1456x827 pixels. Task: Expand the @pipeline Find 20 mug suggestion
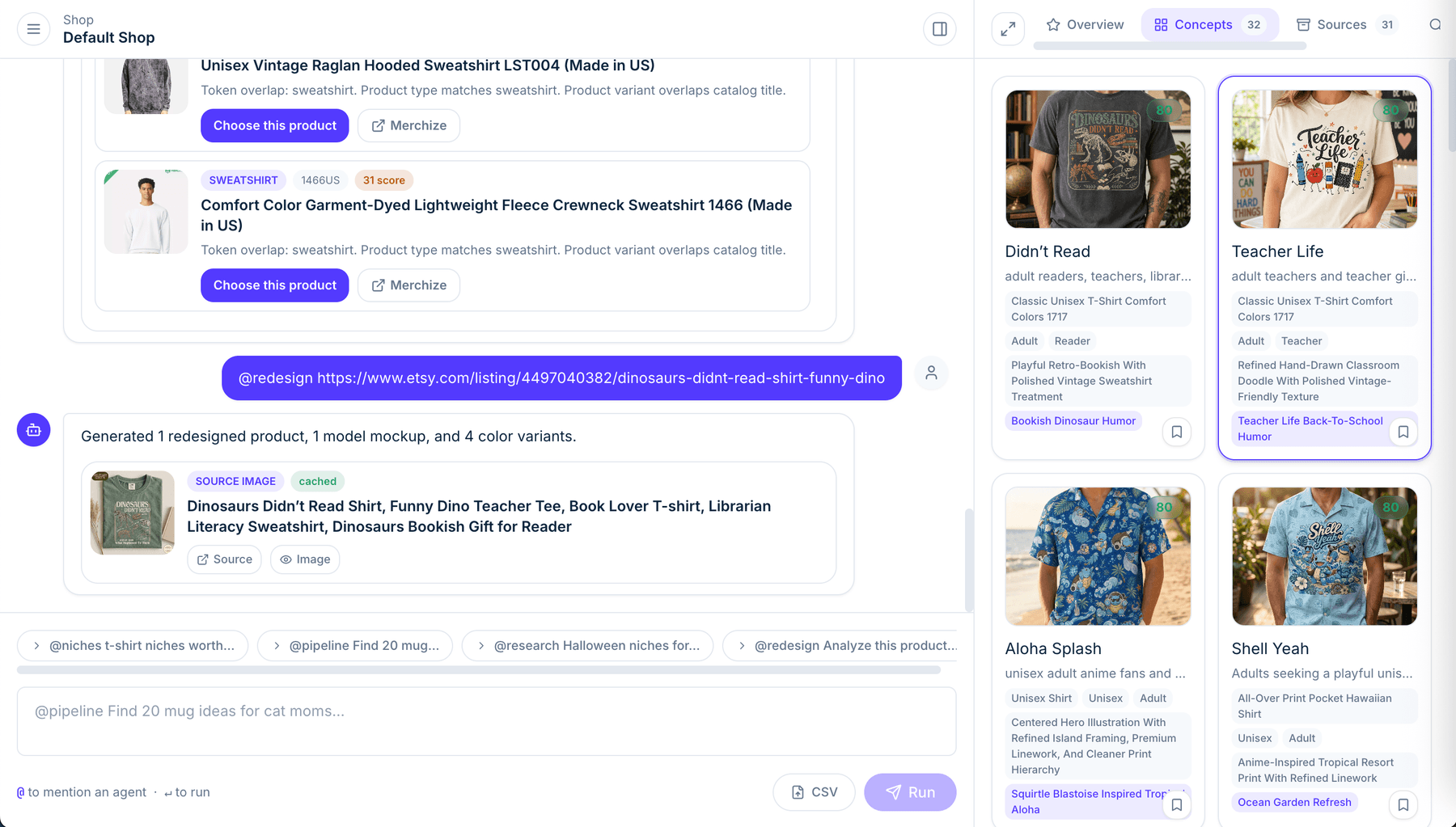tap(355, 645)
